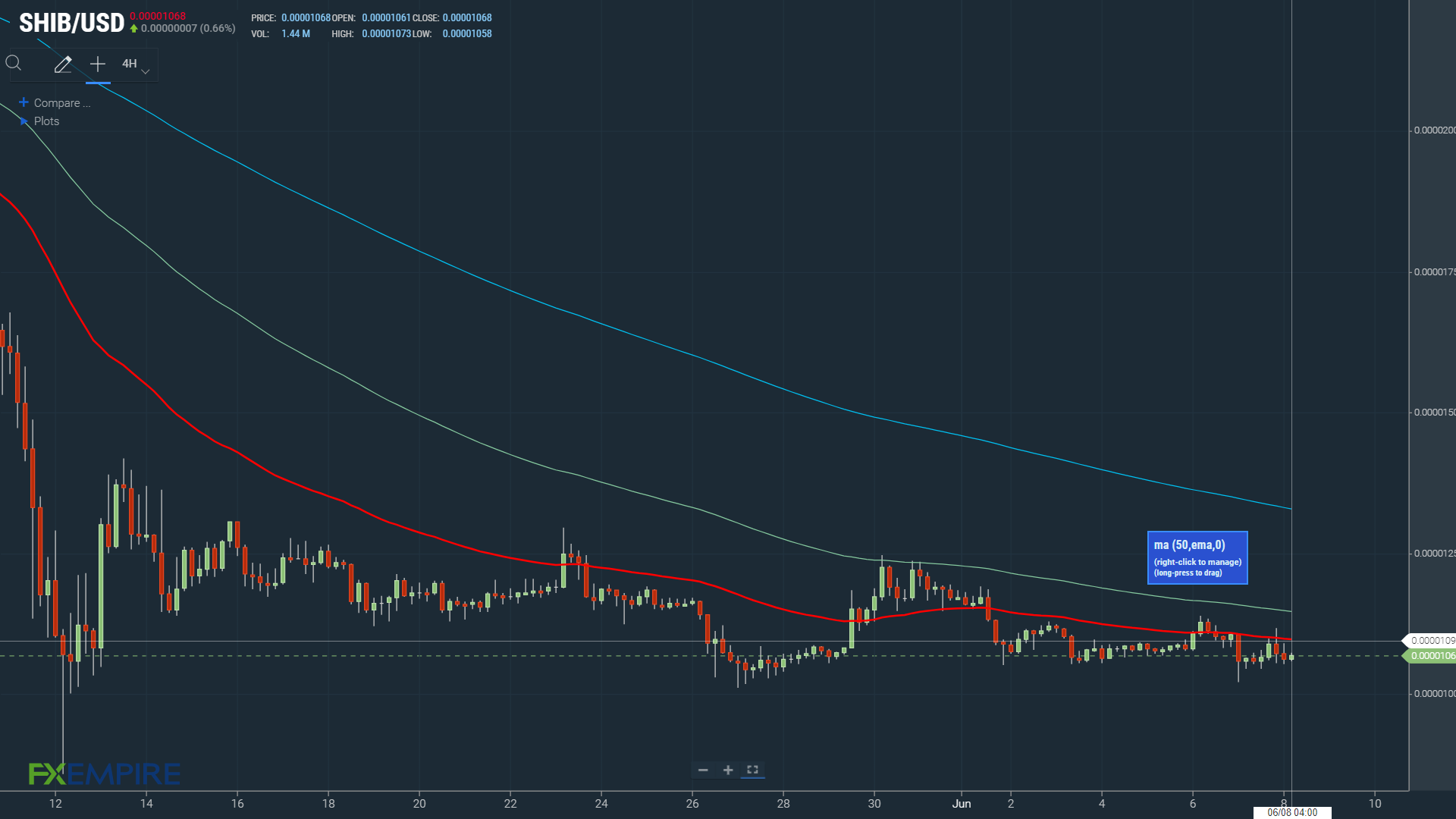This screenshot has height=819, width=1456.
Task: Zoom in with the plus button
Action: coord(728,770)
